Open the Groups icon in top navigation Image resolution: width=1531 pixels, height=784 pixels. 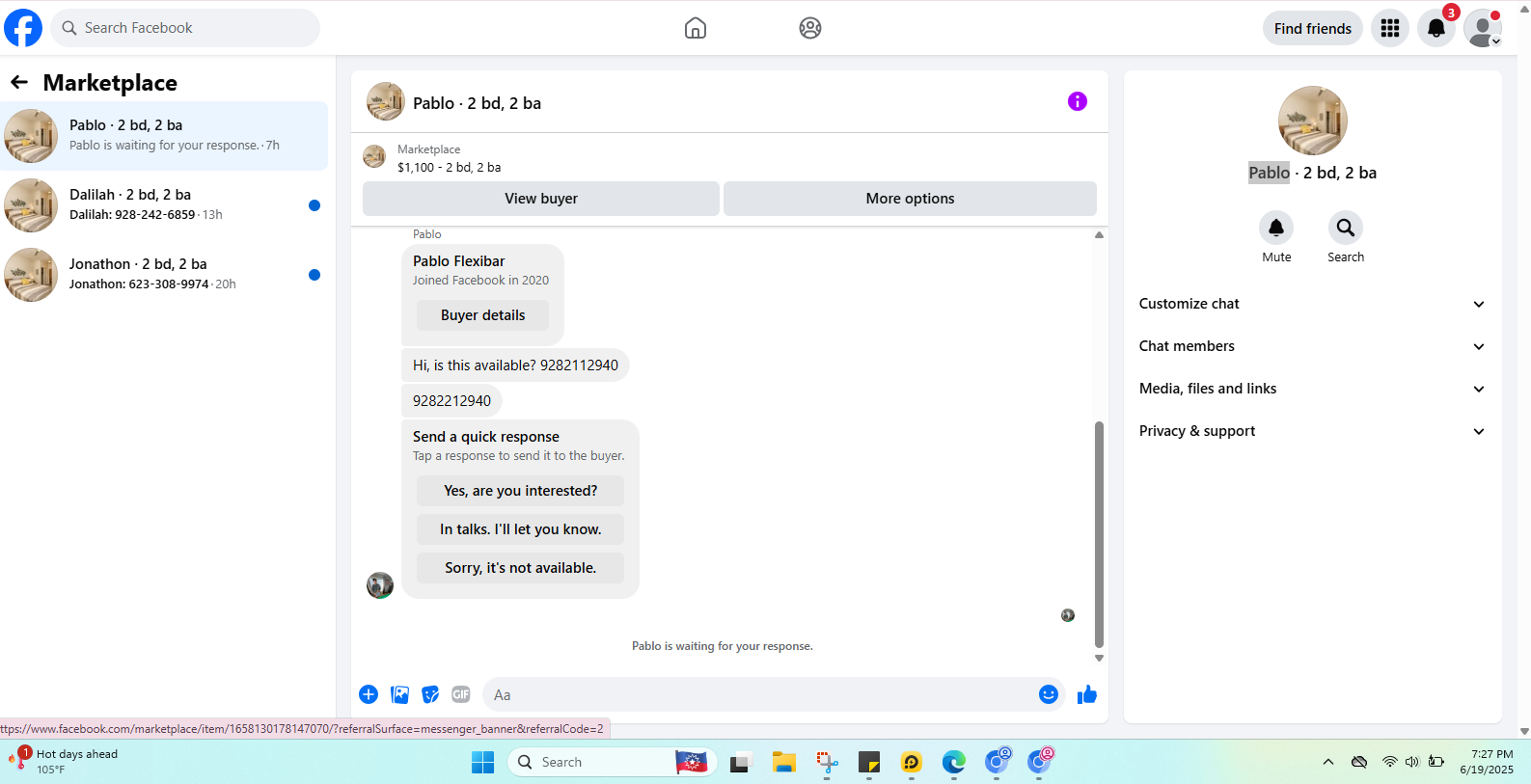(810, 28)
